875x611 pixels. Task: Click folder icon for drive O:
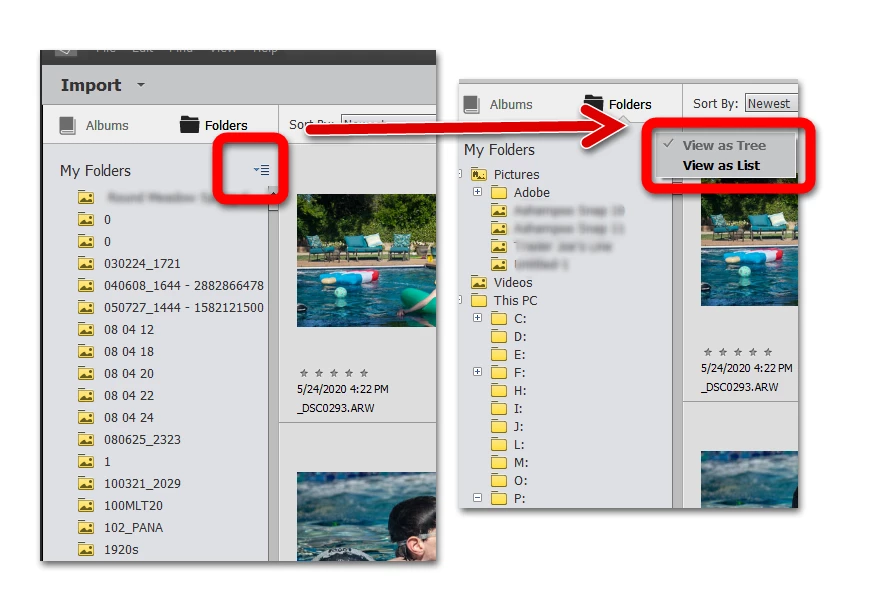click(x=499, y=480)
